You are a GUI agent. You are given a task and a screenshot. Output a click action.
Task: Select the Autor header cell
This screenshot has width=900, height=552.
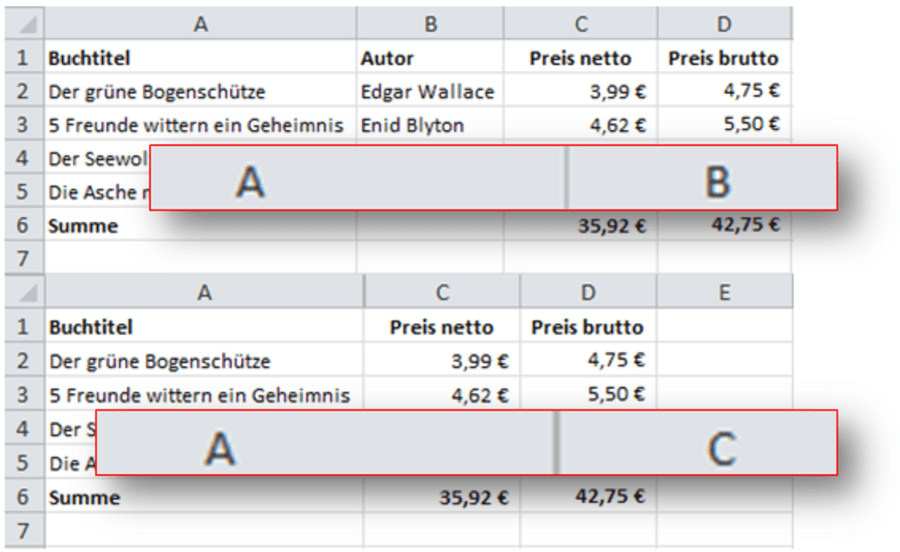[x=388, y=59]
